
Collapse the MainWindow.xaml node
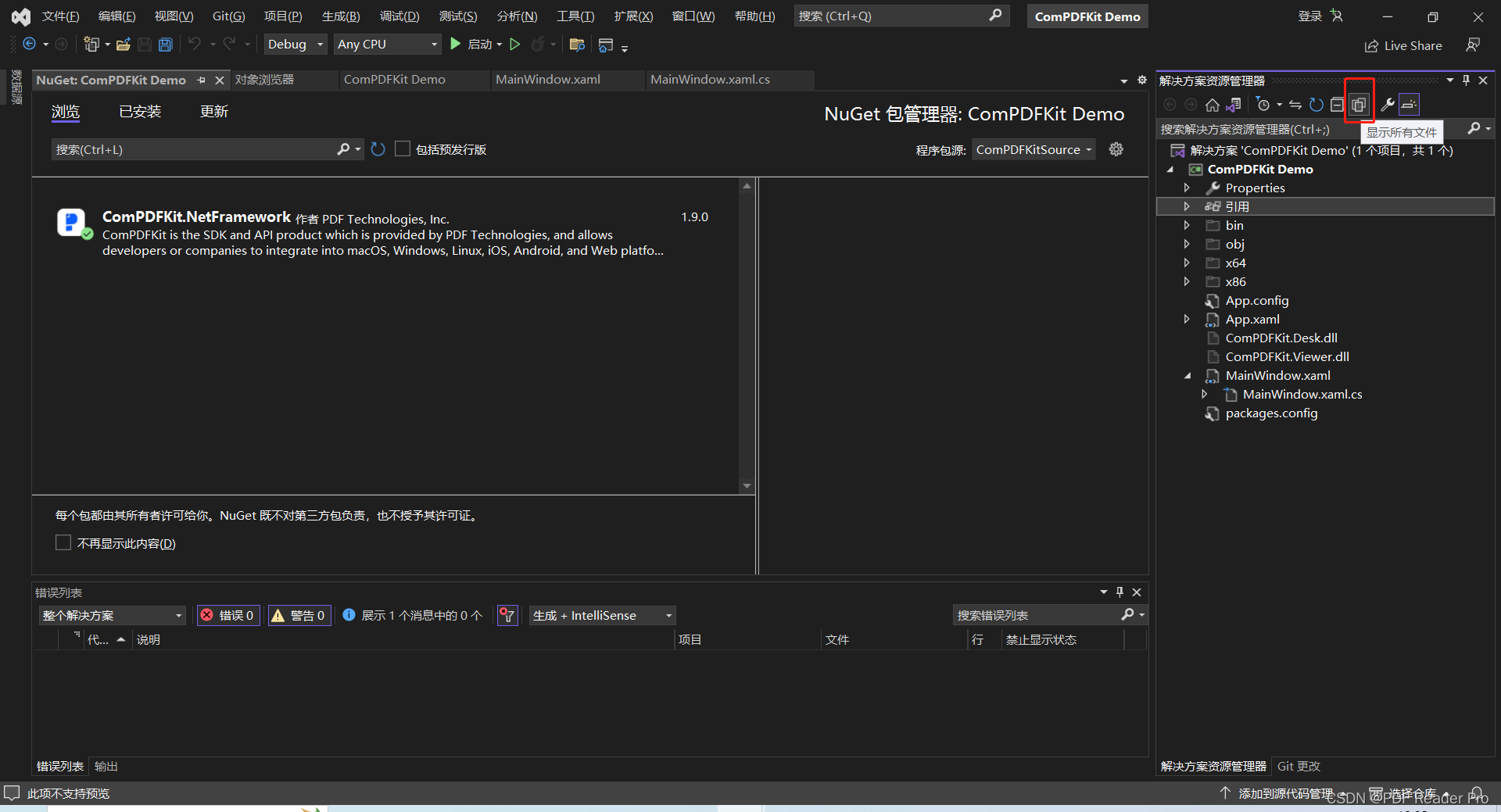(x=1187, y=375)
